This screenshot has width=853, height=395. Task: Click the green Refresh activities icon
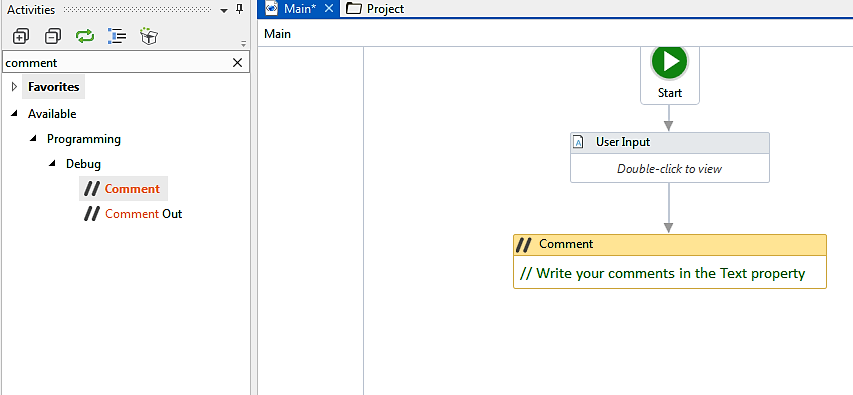pyautogui.click(x=85, y=36)
